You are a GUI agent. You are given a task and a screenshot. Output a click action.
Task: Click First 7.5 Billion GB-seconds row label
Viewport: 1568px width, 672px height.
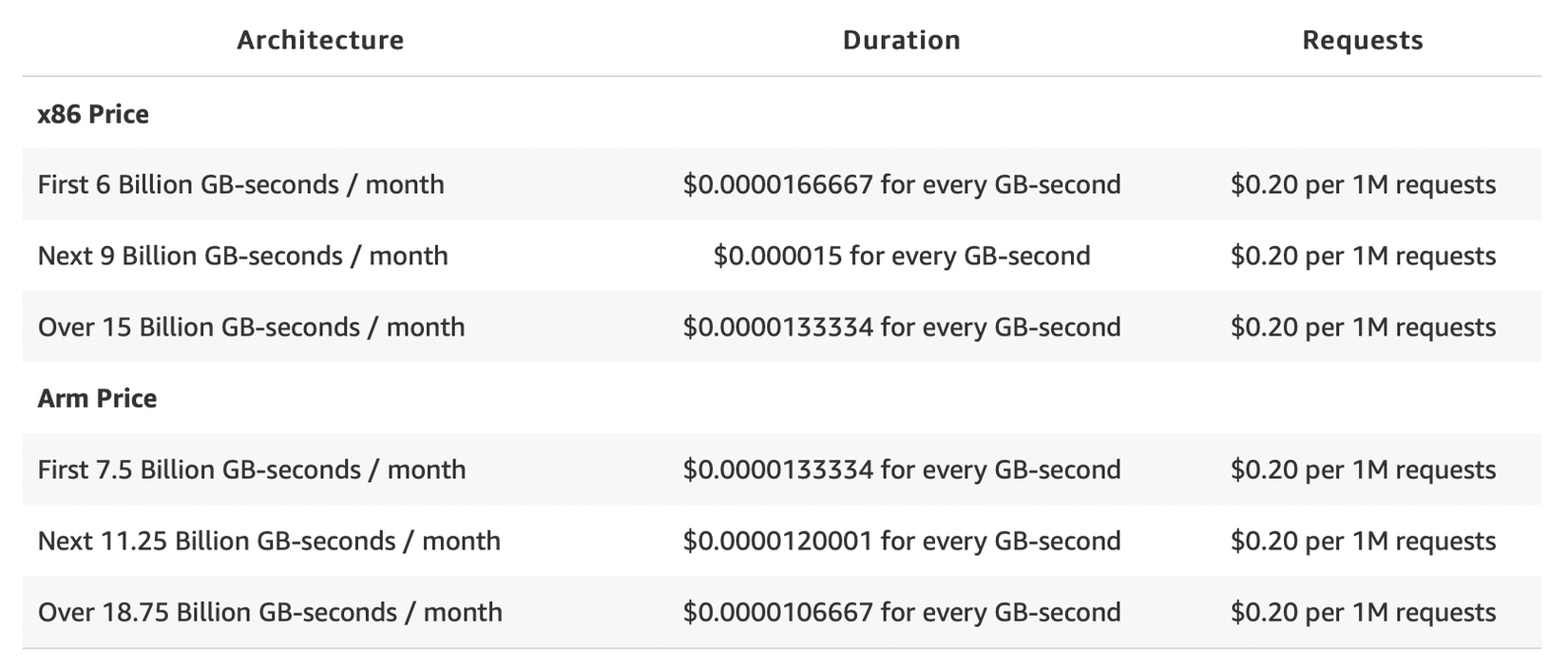point(252,470)
